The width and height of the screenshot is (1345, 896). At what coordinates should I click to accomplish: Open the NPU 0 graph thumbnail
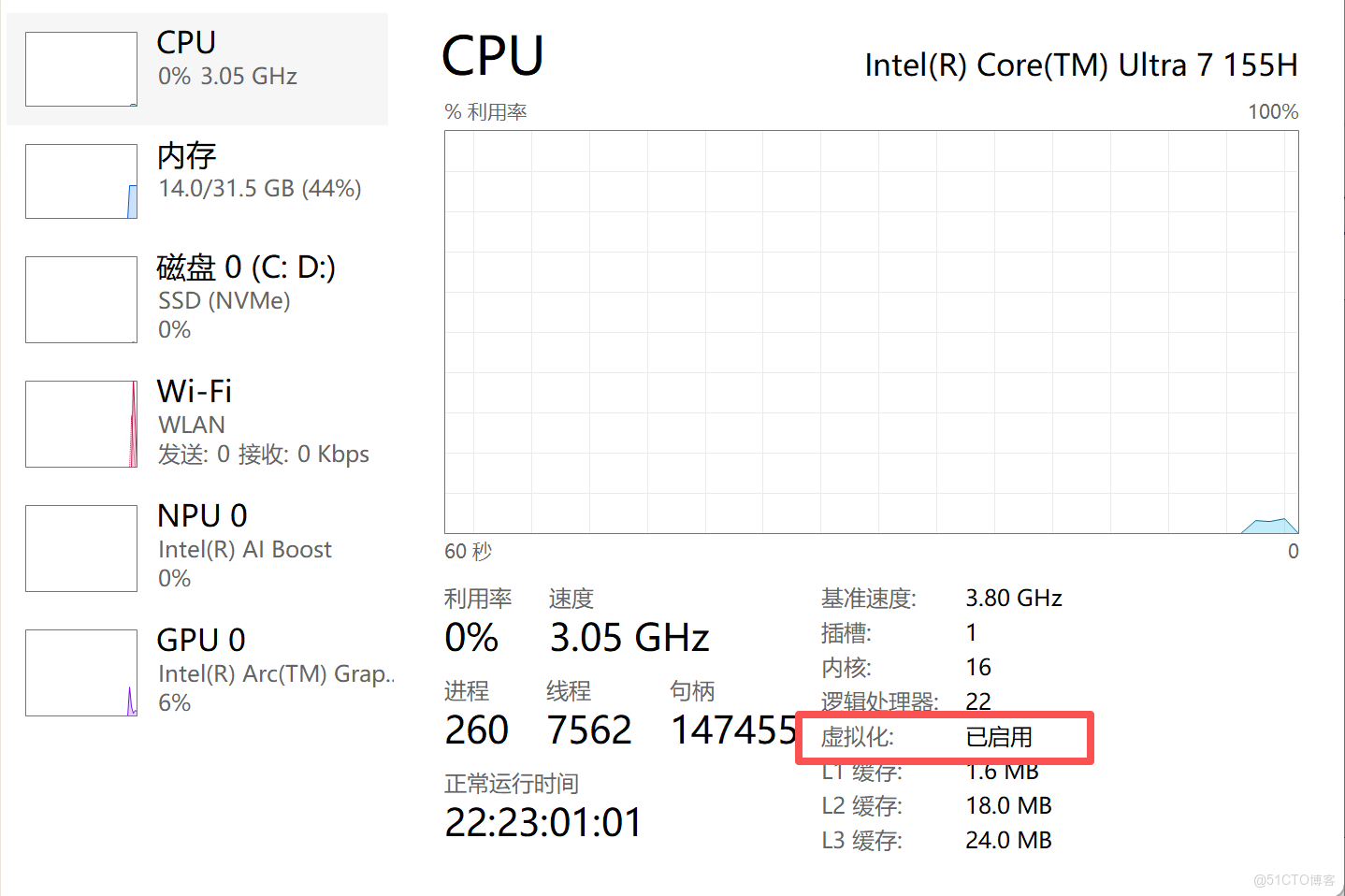(81, 548)
